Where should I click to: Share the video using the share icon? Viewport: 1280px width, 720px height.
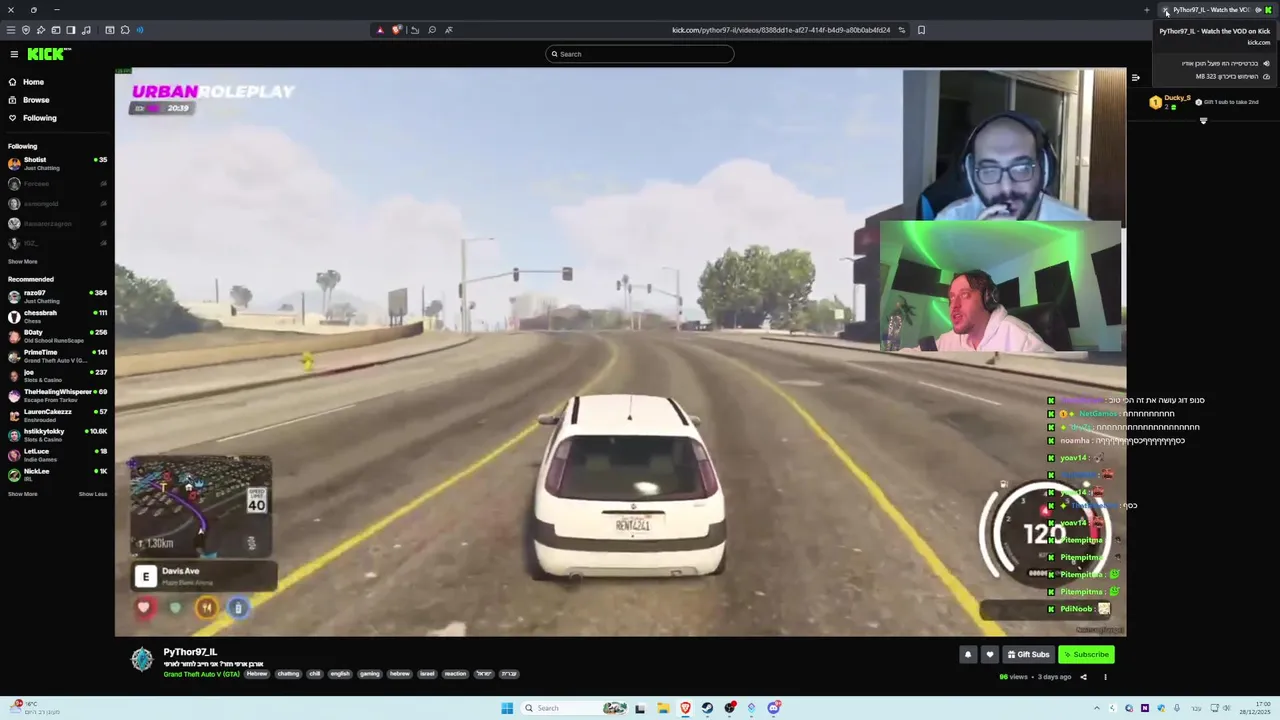(1083, 677)
